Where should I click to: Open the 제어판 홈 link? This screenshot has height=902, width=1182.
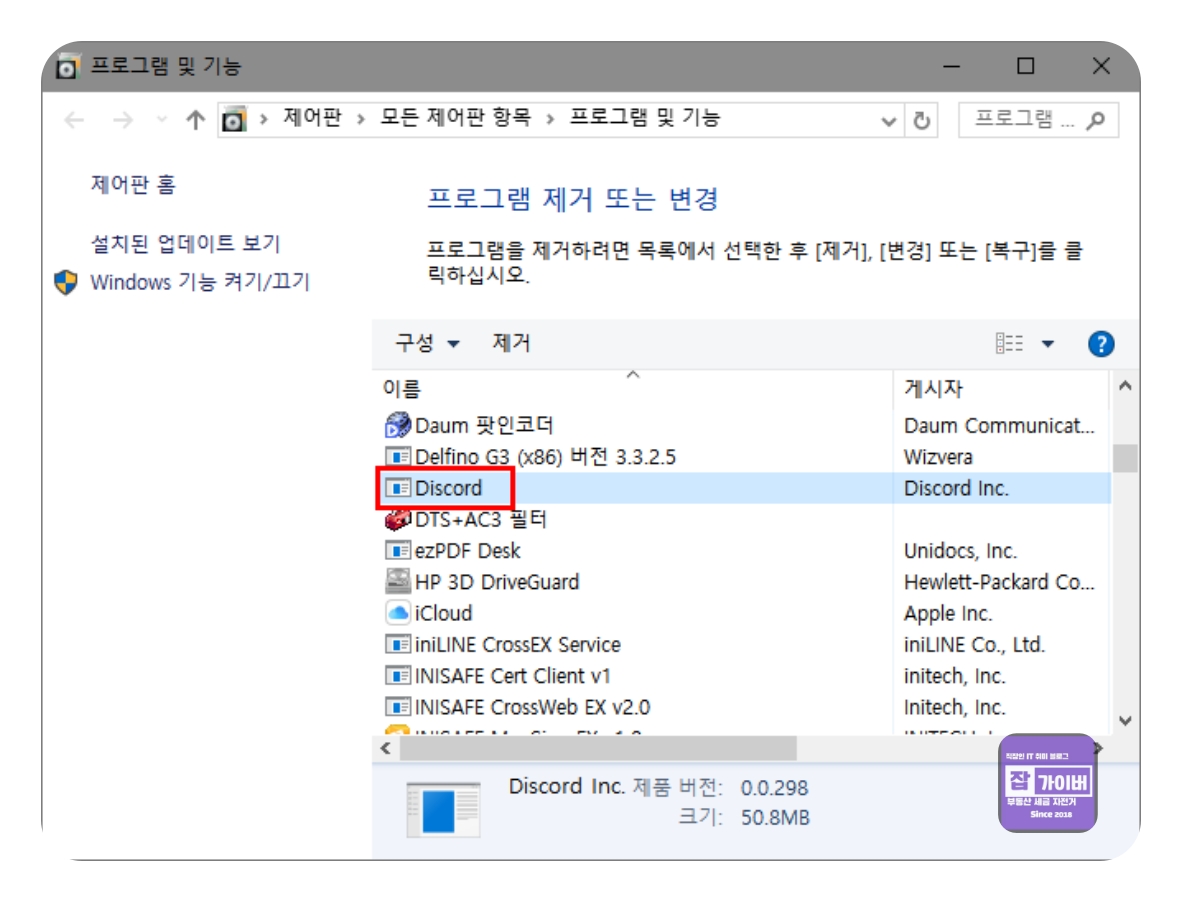133,185
